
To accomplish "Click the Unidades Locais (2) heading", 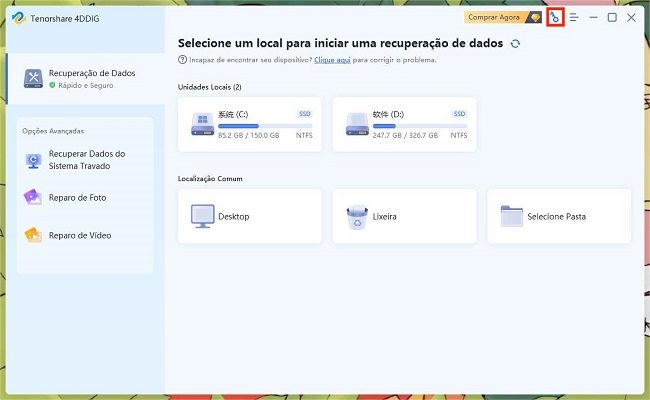I will (209, 87).
